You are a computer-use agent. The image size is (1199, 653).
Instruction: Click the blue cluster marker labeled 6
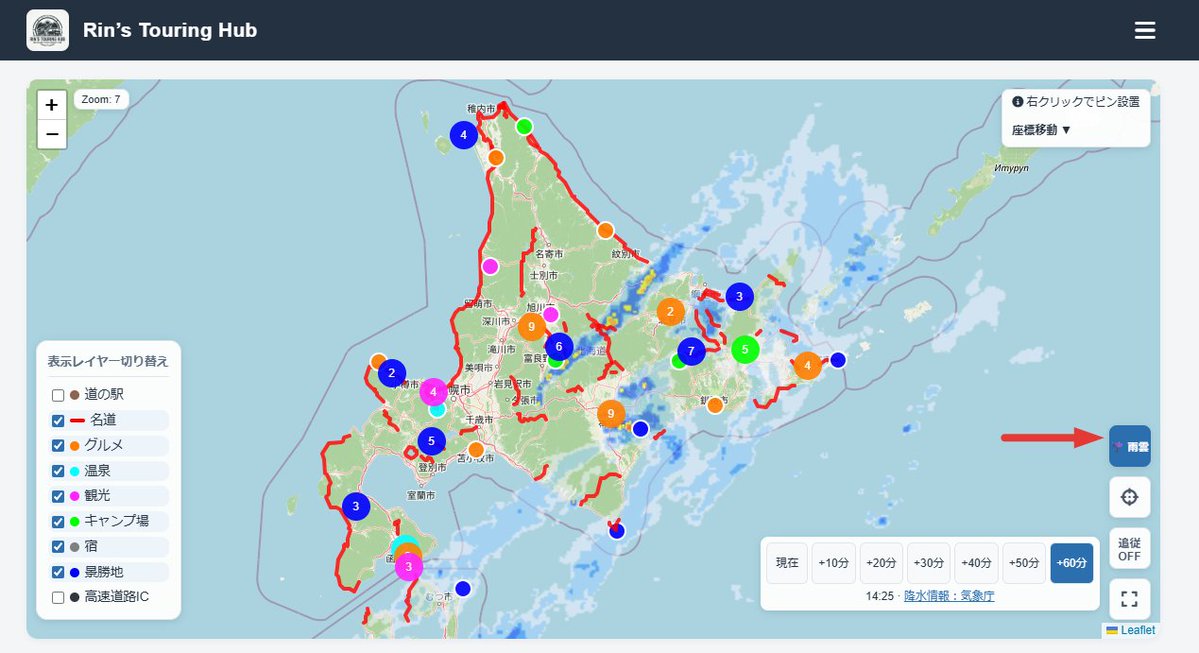pyautogui.click(x=559, y=346)
